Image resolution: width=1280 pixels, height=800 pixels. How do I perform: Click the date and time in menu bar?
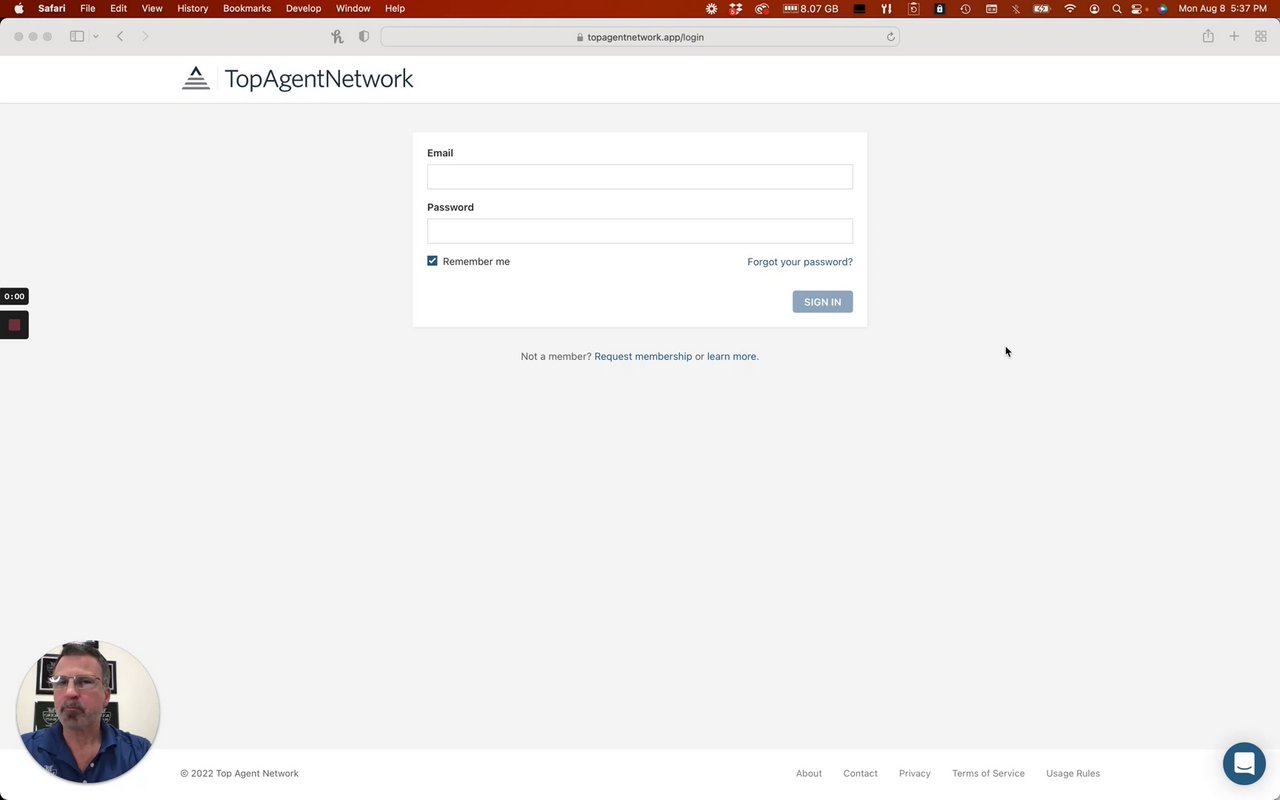click(x=1222, y=8)
